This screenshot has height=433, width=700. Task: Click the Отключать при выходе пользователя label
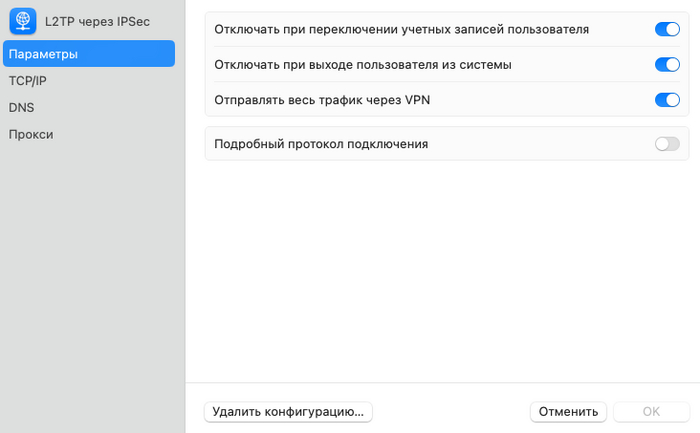[x=363, y=65]
